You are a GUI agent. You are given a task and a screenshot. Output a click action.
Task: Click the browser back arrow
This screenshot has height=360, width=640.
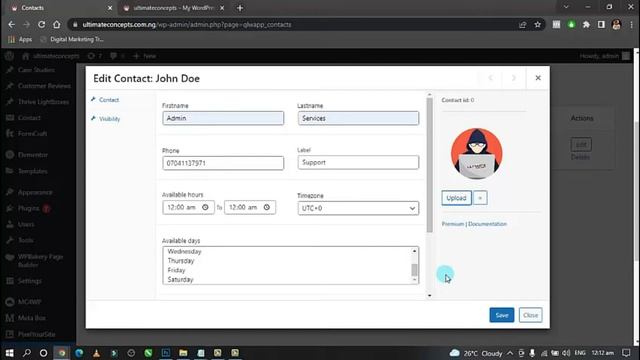11,24
